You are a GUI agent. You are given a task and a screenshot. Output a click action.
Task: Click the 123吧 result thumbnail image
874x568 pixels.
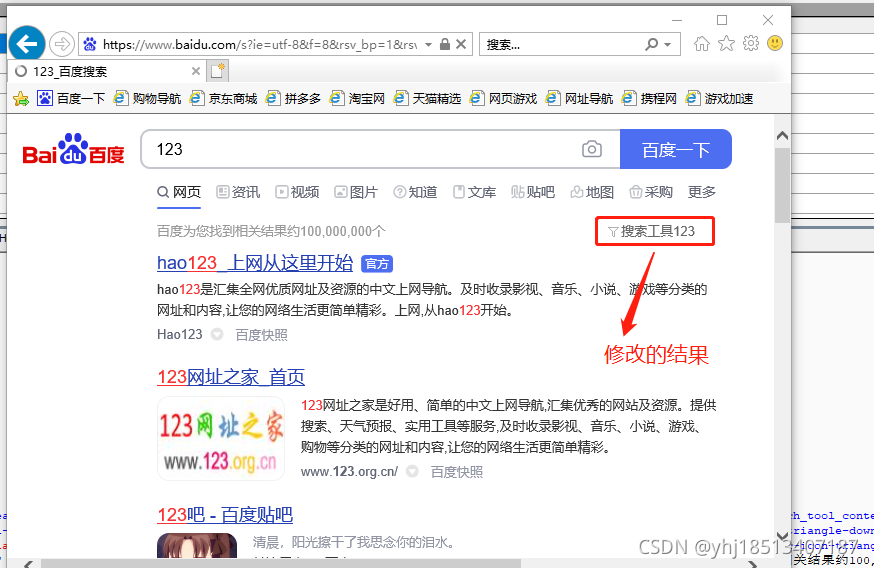pyautogui.click(x=197, y=545)
